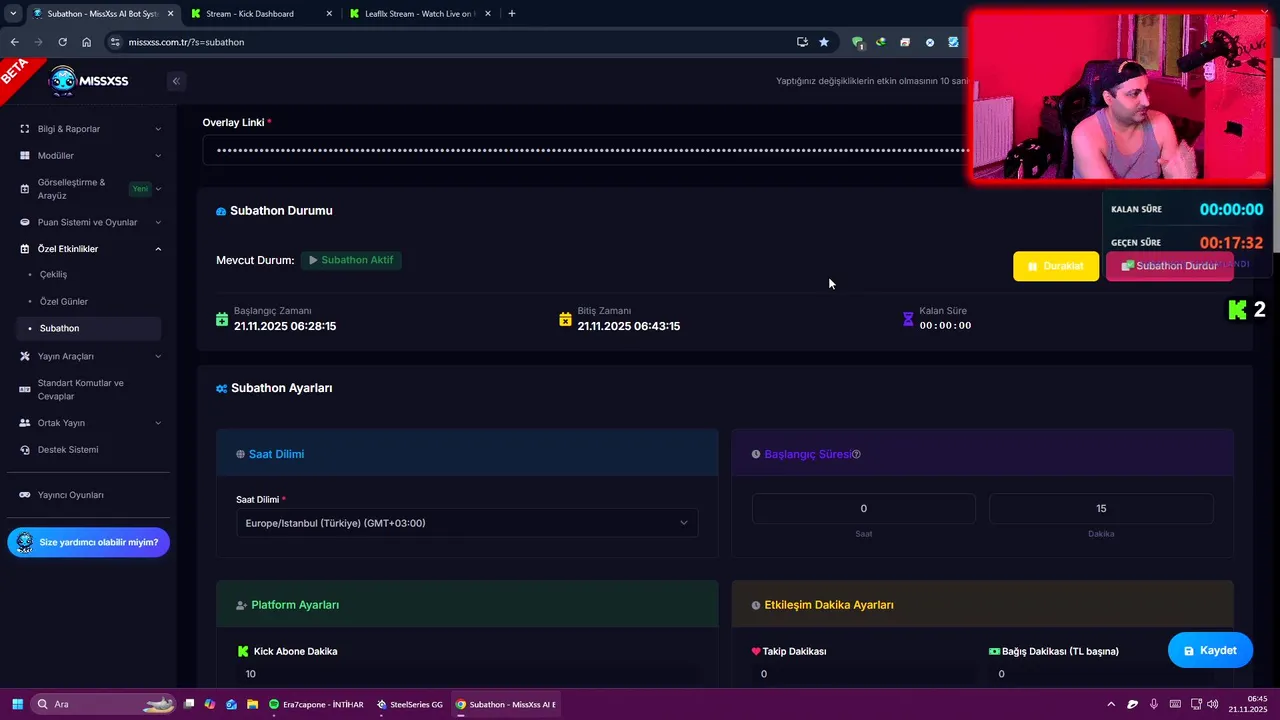This screenshot has width=1280, height=720.
Task: Expand Yayın Araçları section
Action: pos(89,356)
